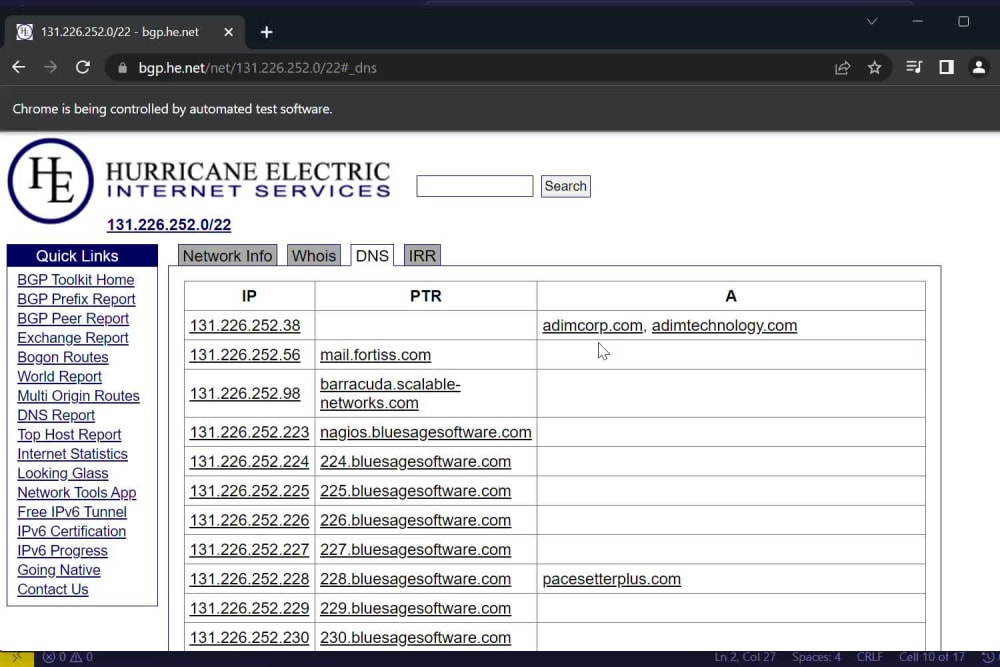Screen dimensions: 1000x667
Task: Open DNS Report link
Action: click(56, 415)
